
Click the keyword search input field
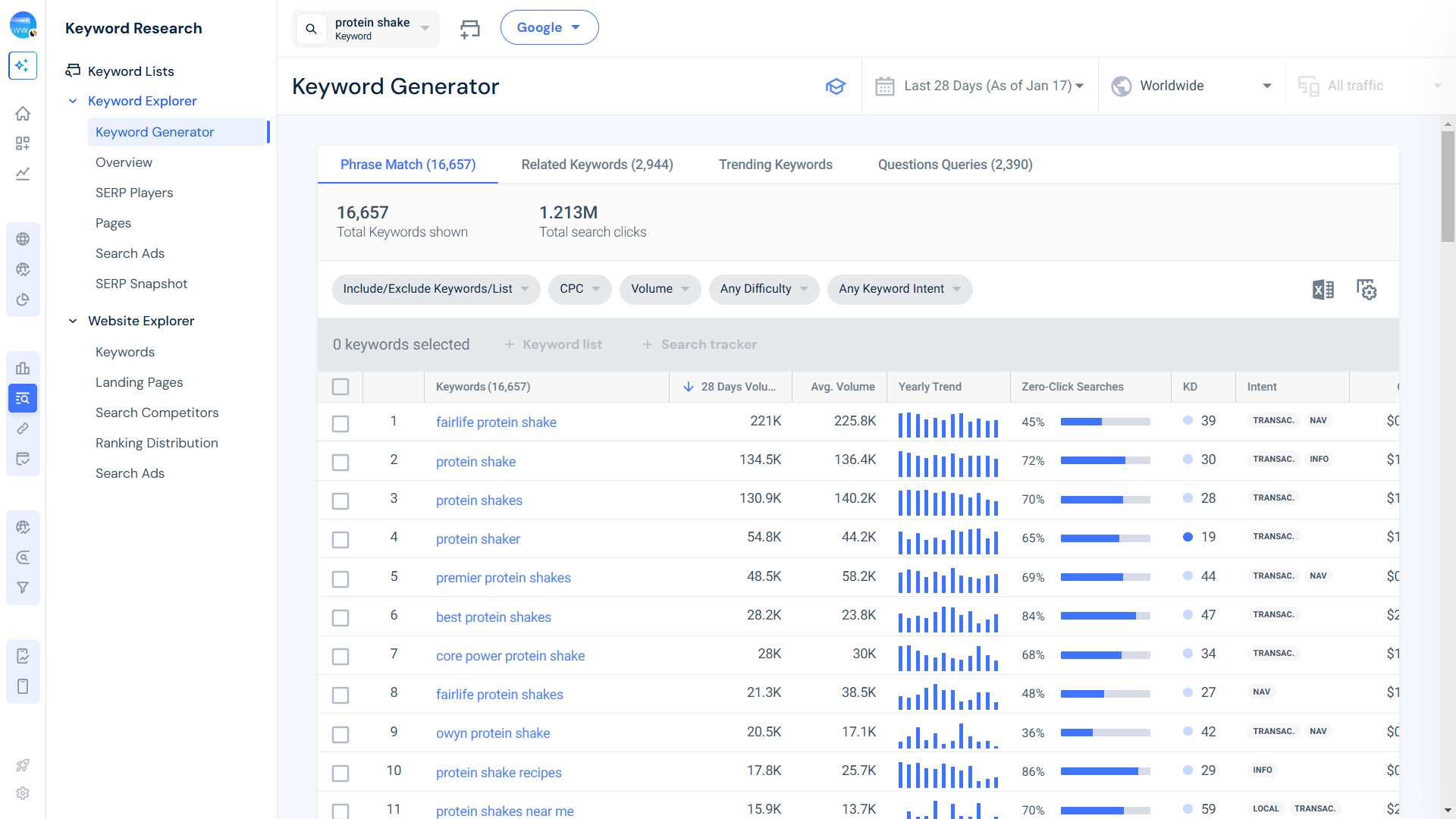[372, 28]
